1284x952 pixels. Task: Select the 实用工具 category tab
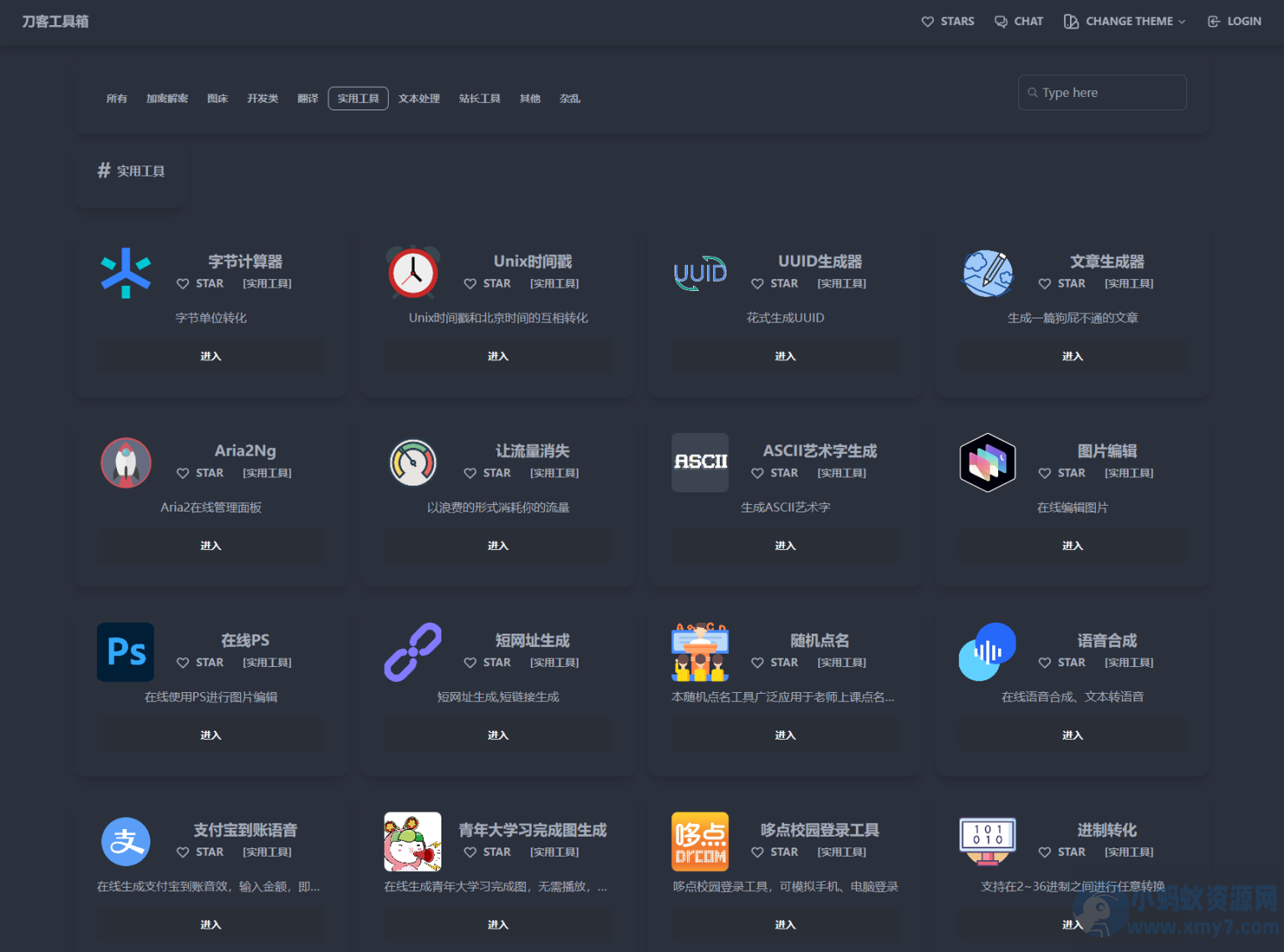(358, 99)
